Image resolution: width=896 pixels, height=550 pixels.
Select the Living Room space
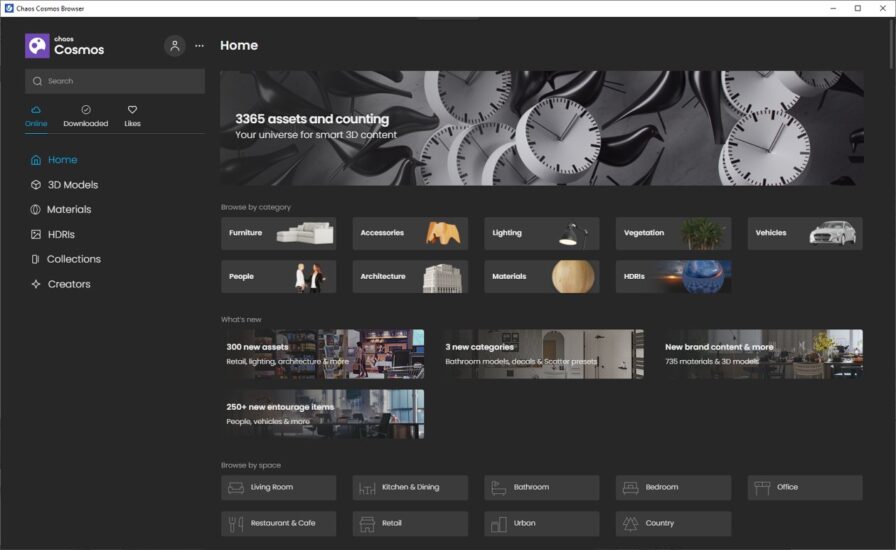pyautogui.click(x=278, y=488)
